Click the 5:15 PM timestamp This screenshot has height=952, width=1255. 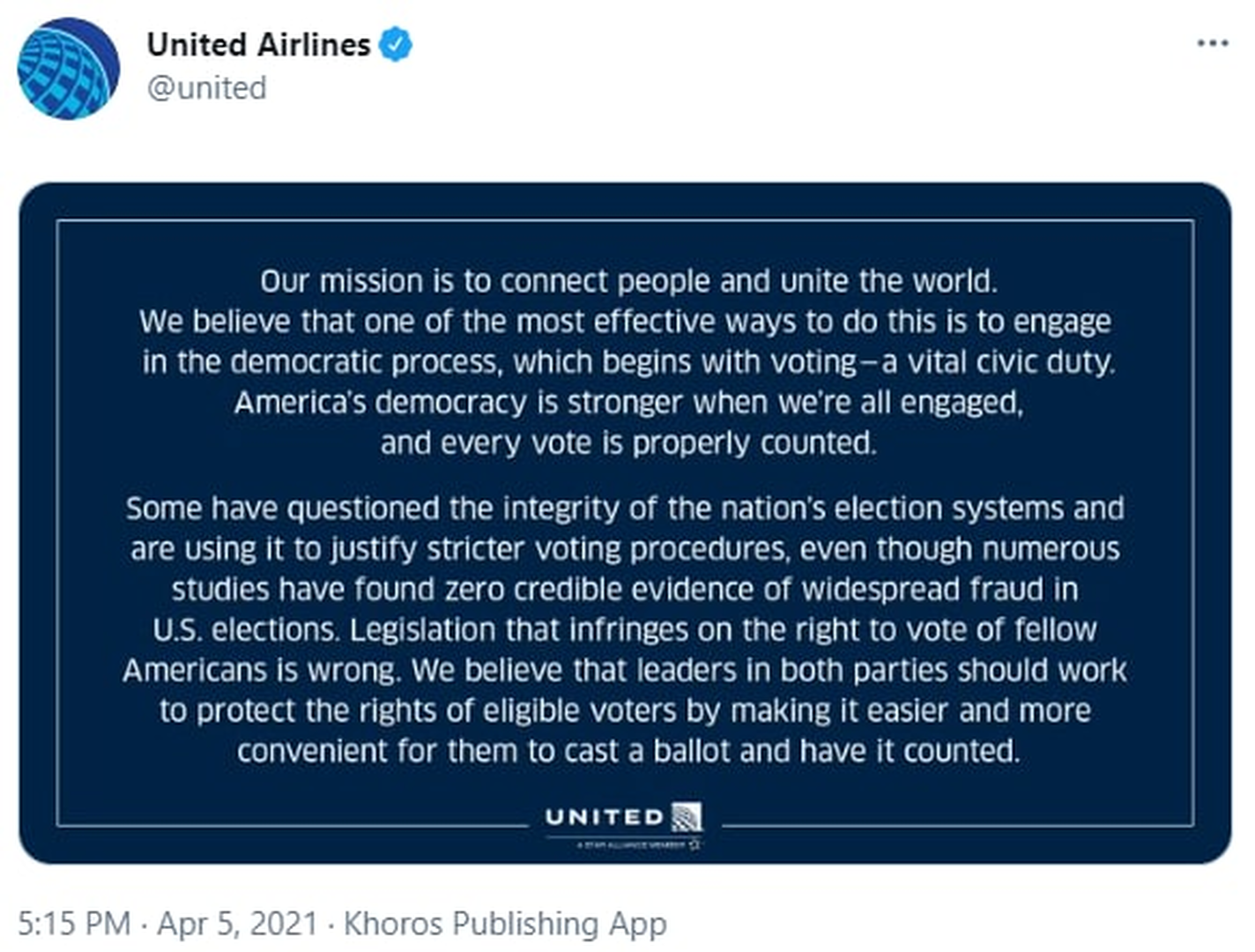[74, 923]
